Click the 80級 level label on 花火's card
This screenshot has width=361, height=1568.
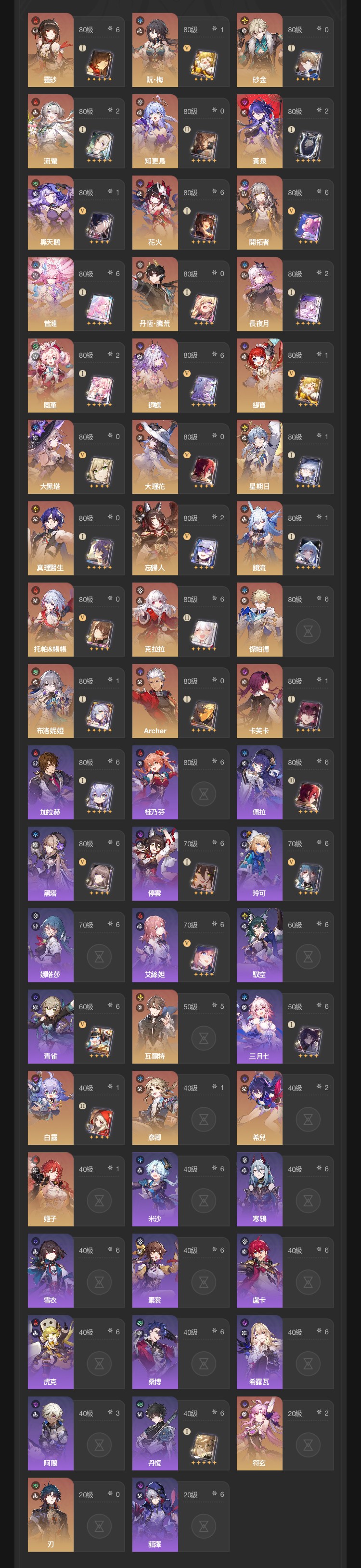190,192
